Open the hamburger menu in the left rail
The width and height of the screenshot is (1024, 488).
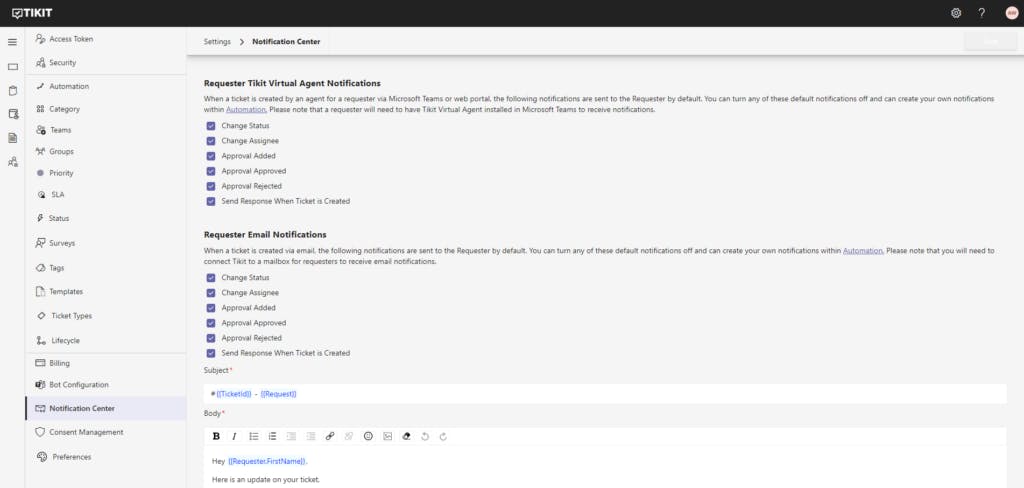[x=12, y=42]
